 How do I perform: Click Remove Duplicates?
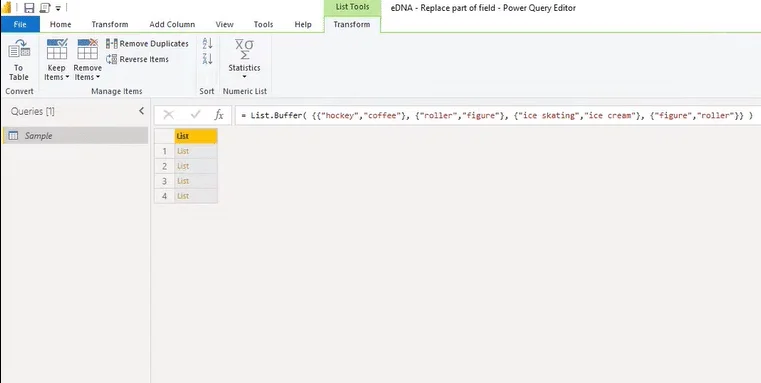(148, 44)
